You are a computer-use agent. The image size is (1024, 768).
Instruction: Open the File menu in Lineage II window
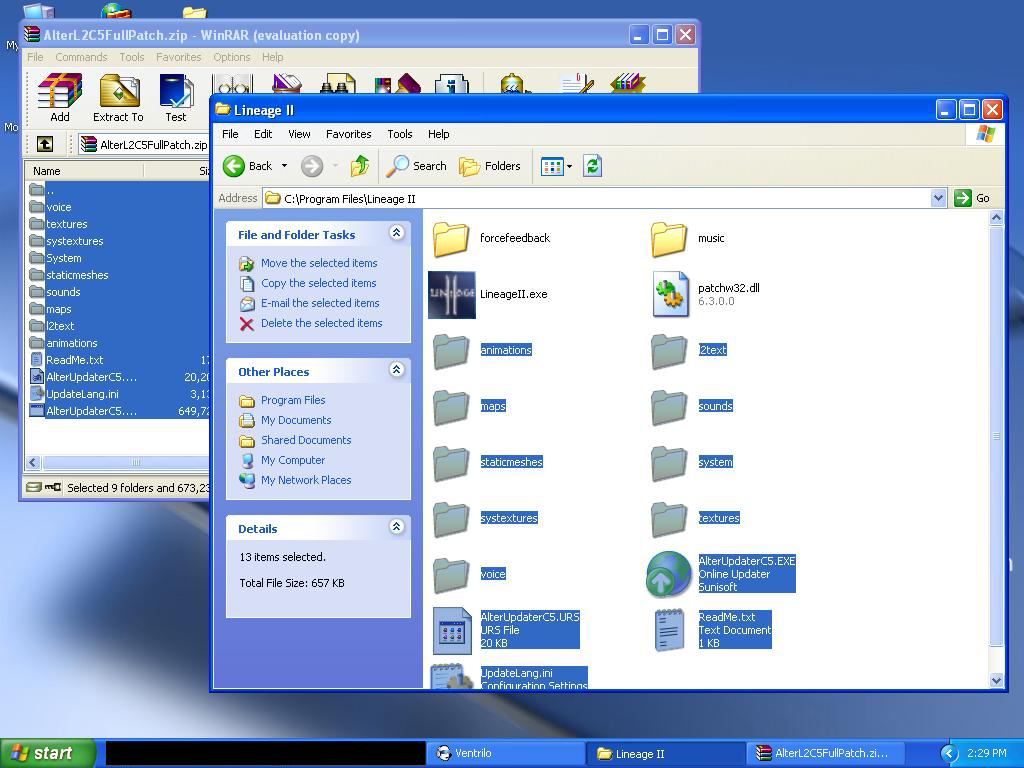click(230, 134)
